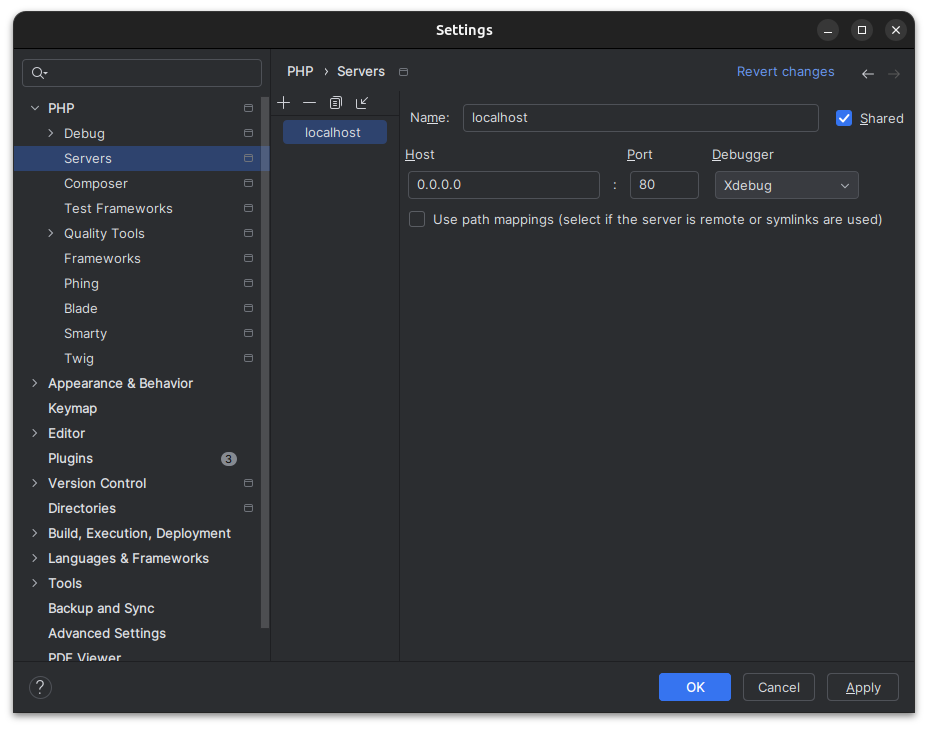Open the Plugins settings page
928x729 pixels.
(x=70, y=458)
